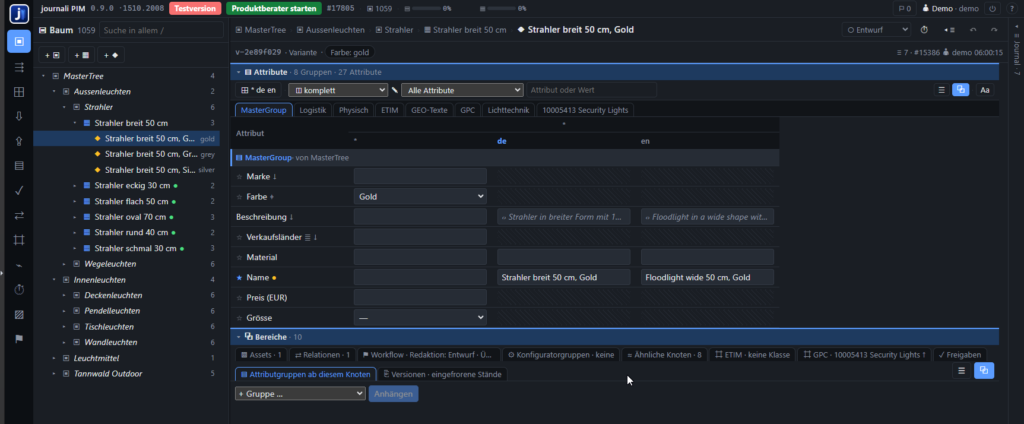Open the stacked rows sidebar icon

[x=19, y=165]
